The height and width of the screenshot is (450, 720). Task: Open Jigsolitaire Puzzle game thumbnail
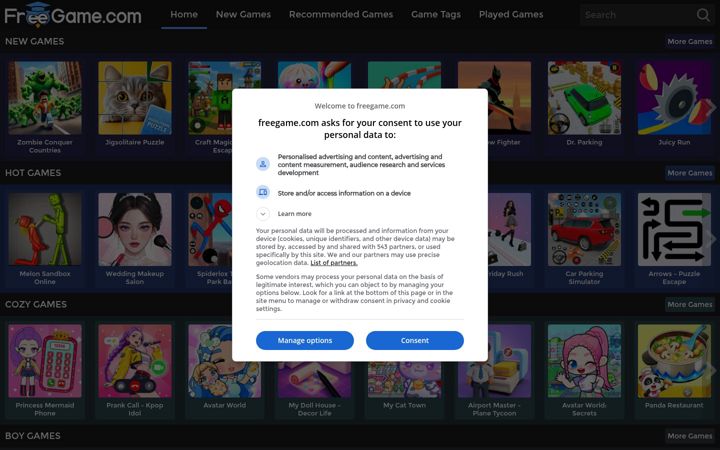[x=135, y=98]
